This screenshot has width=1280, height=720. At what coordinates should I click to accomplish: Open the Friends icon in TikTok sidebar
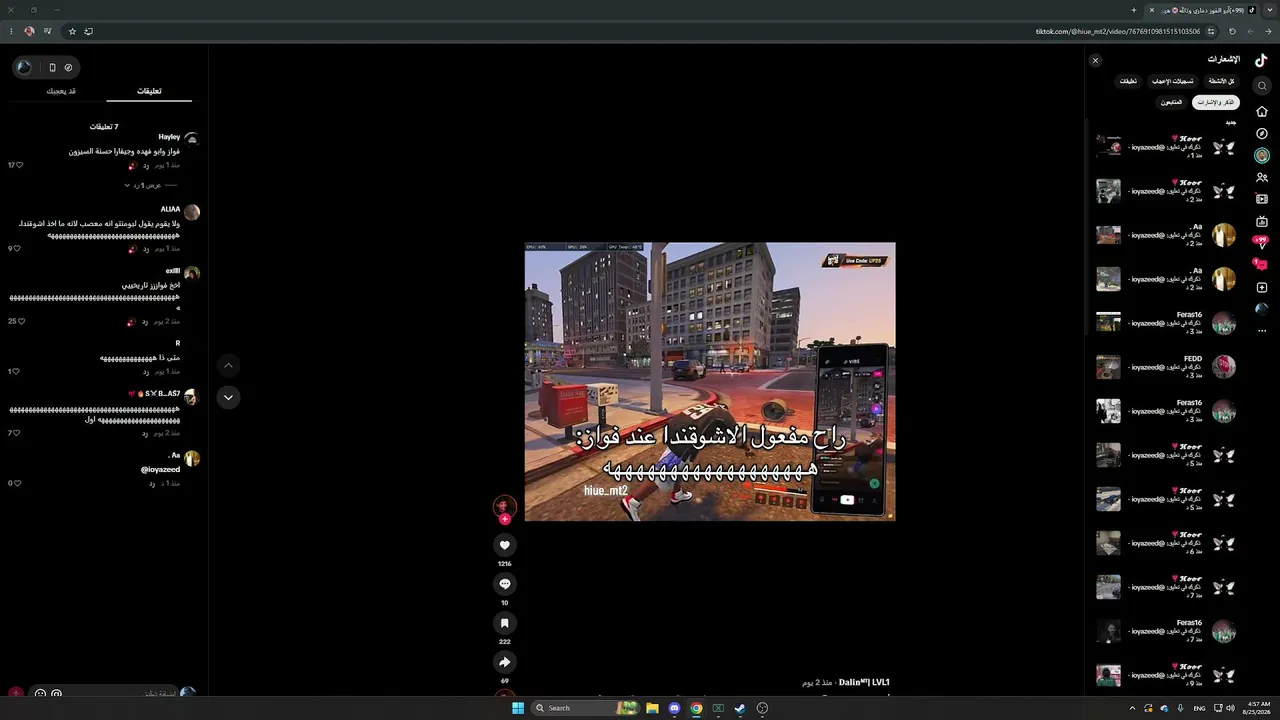pyautogui.click(x=1262, y=177)
